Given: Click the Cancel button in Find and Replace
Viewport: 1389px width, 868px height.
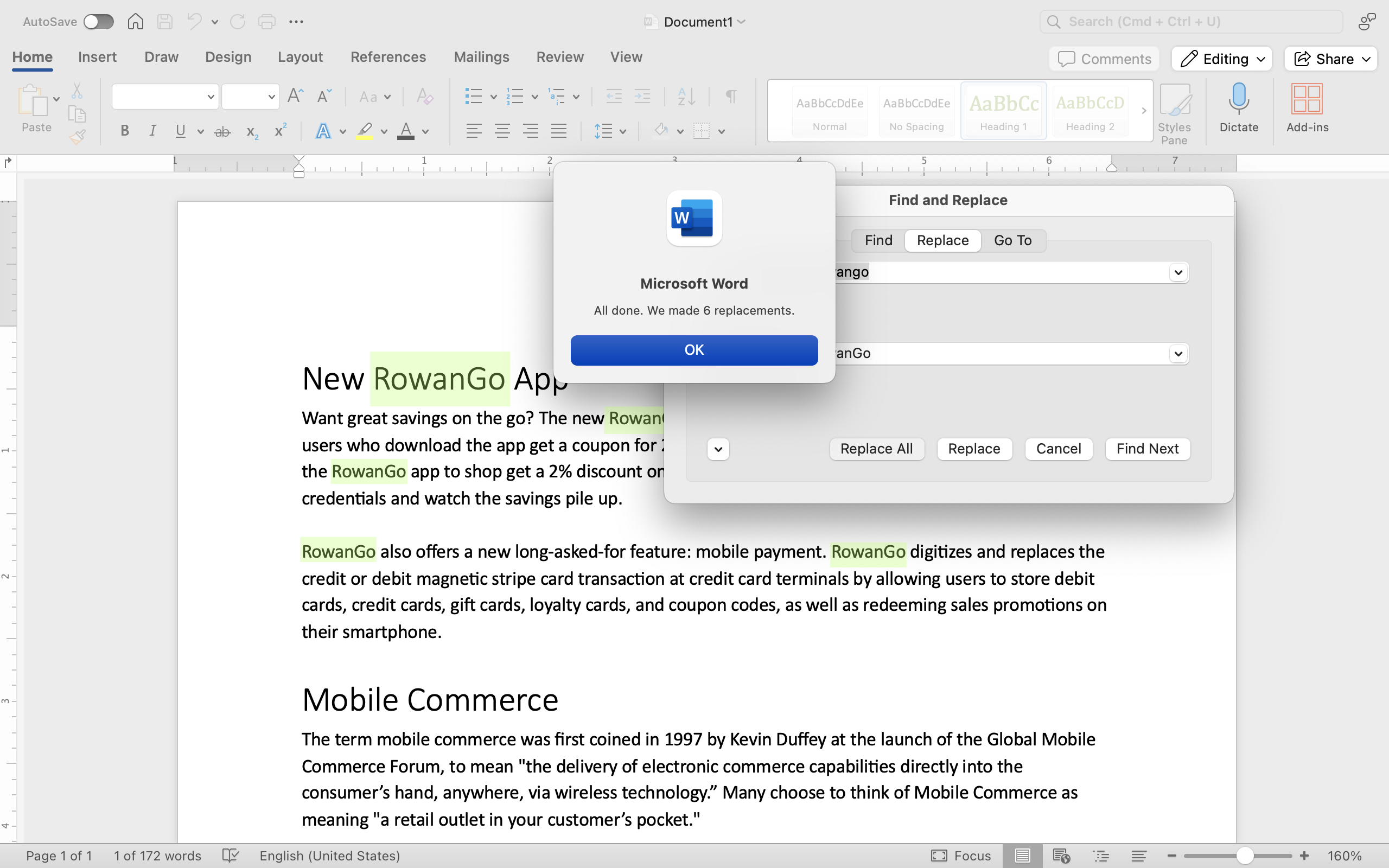Looking at the screenshot, I should (x=1059, y=449).
